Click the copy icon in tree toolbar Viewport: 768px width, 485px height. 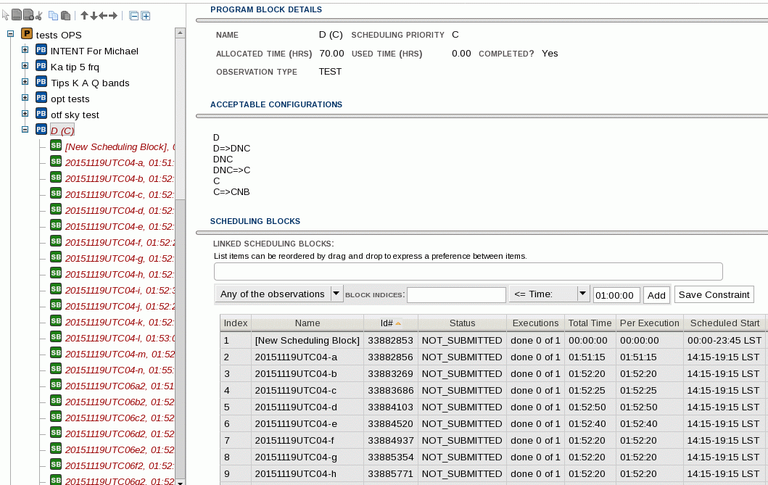pyautogui.click(x=53, y=16)
